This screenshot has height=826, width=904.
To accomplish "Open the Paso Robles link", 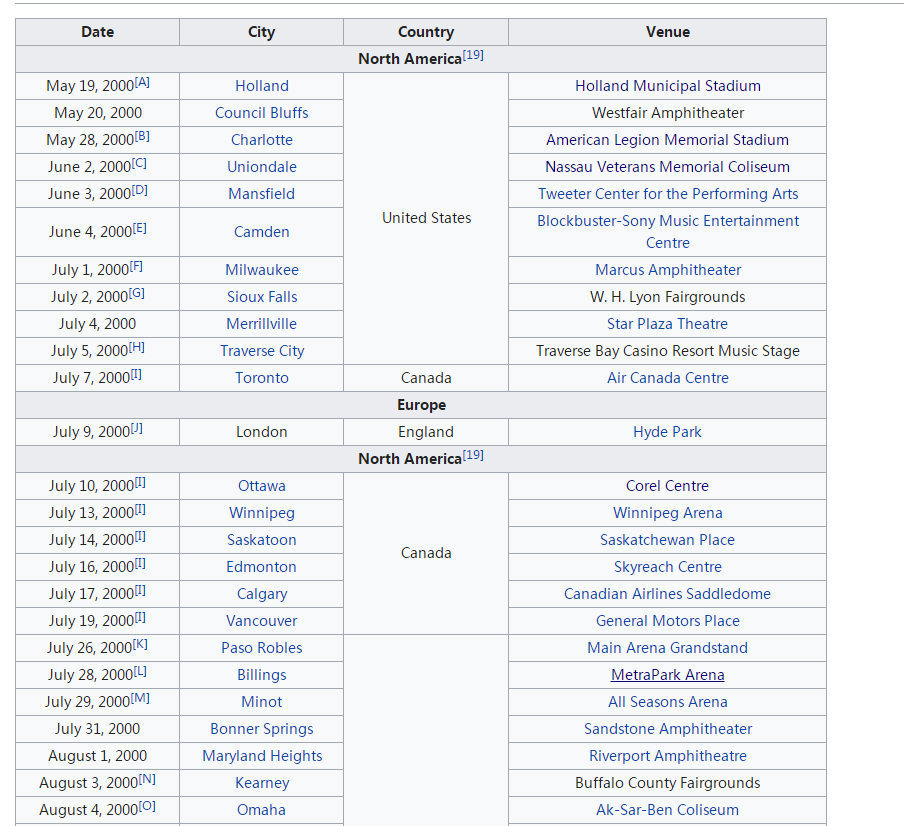I will pos(262,648).
